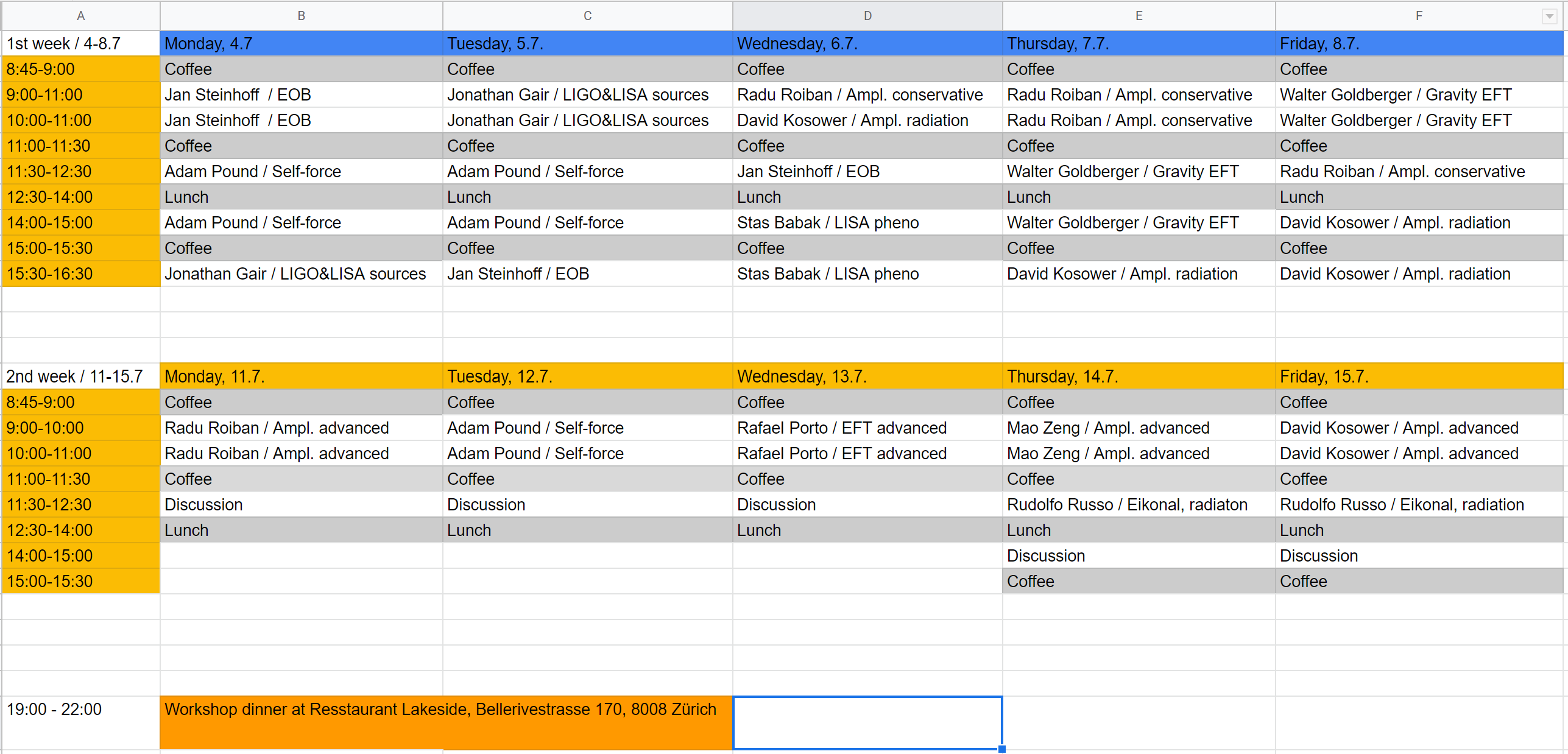The width and height of the screenshot is (1568, 754).
Task: Select 'Jan Steinhoff / EOB' in Tuesday column
Action: [587, 274]
